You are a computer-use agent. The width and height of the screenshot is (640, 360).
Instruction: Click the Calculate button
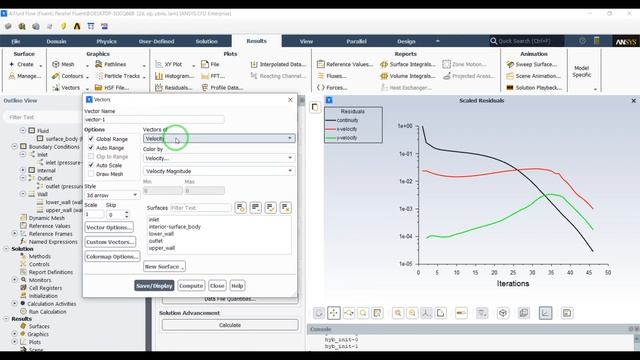click(230, 325)
